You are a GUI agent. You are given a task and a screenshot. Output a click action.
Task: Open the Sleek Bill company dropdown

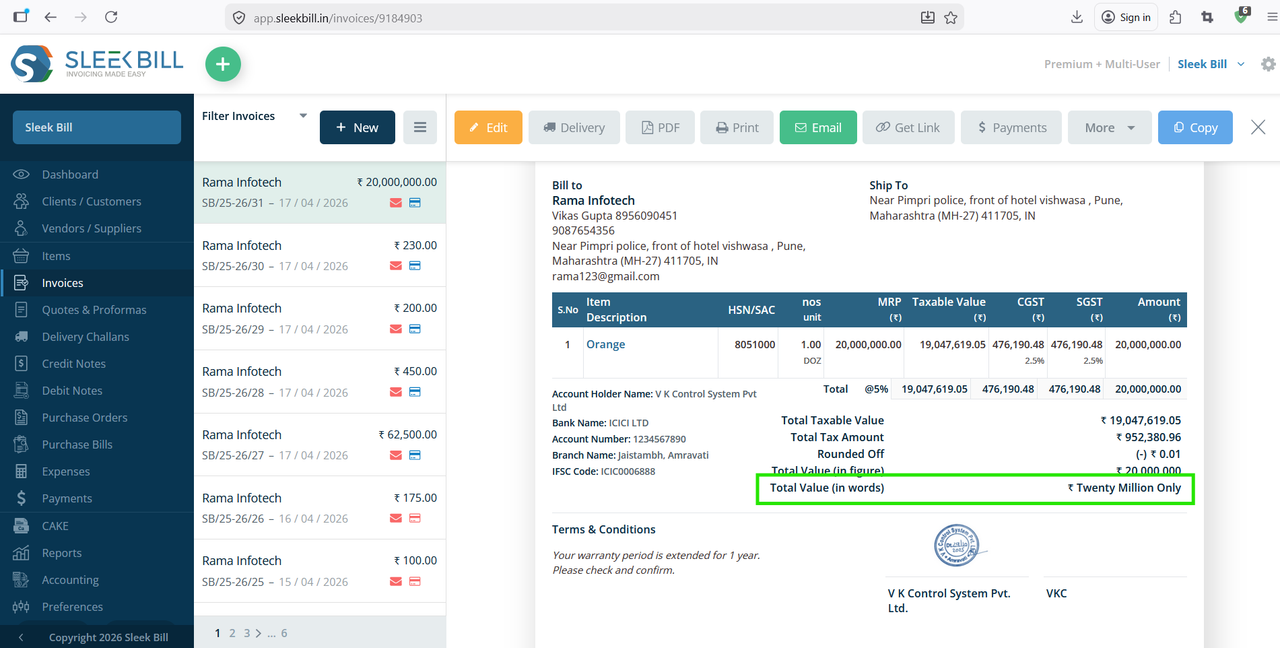(1211, 64)
